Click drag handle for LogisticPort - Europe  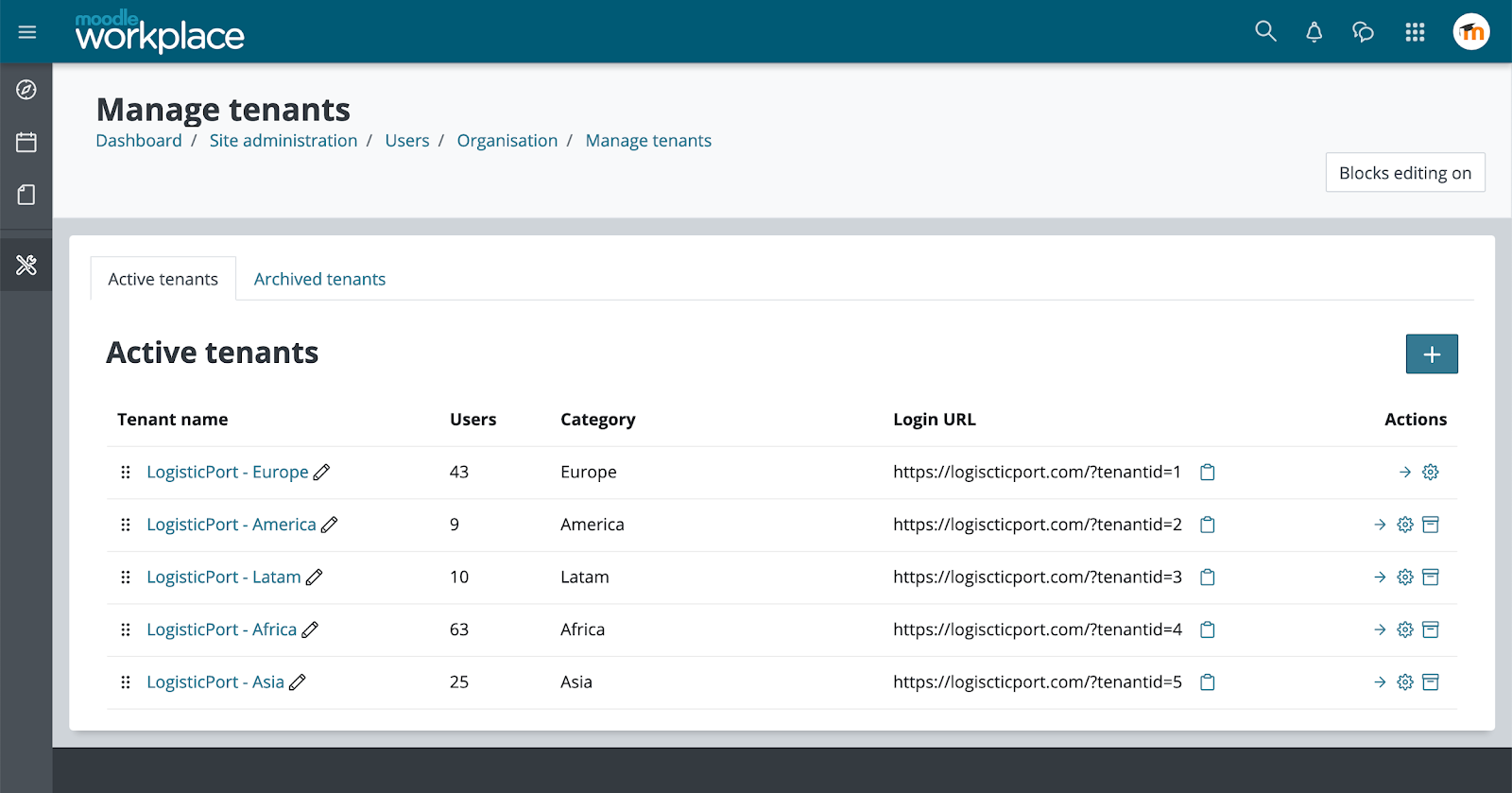pos(126,472)
